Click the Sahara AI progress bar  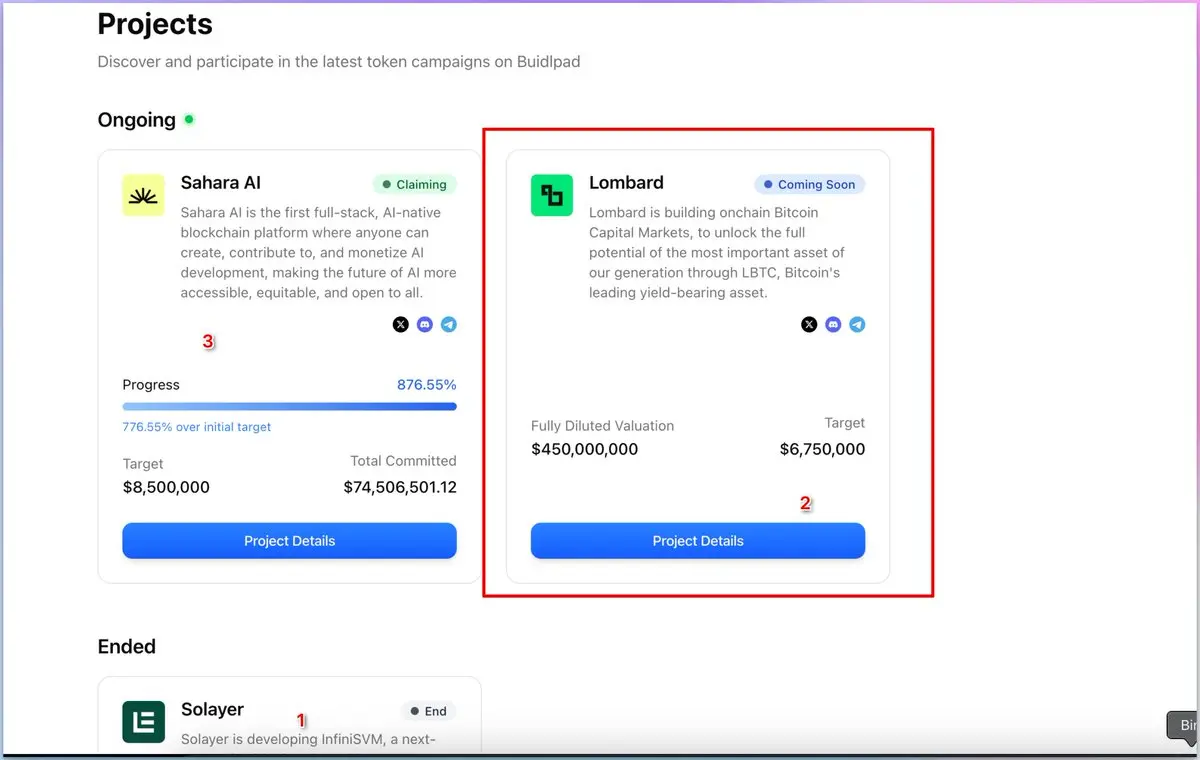(x=290, y=407)
